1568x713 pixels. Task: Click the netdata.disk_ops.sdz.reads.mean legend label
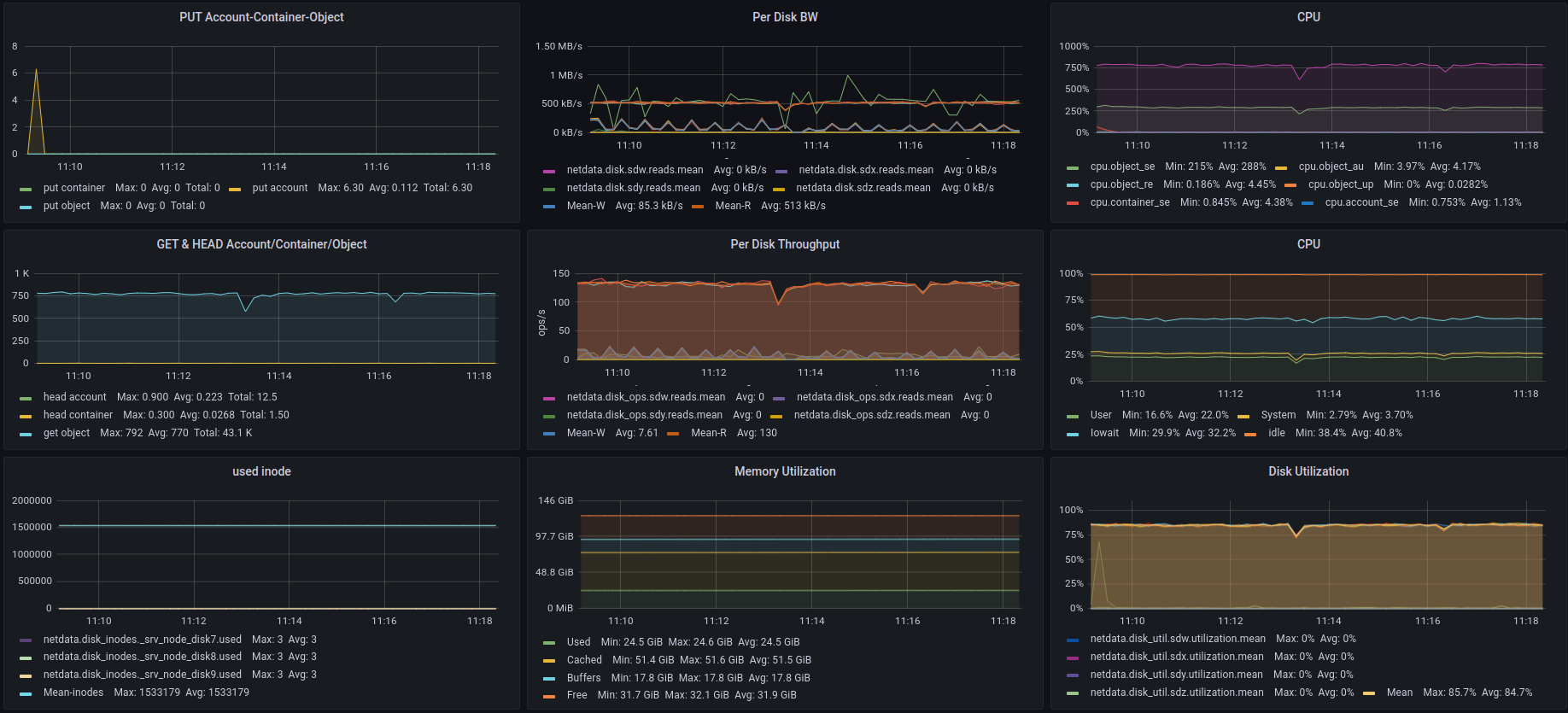pos(871,415)
